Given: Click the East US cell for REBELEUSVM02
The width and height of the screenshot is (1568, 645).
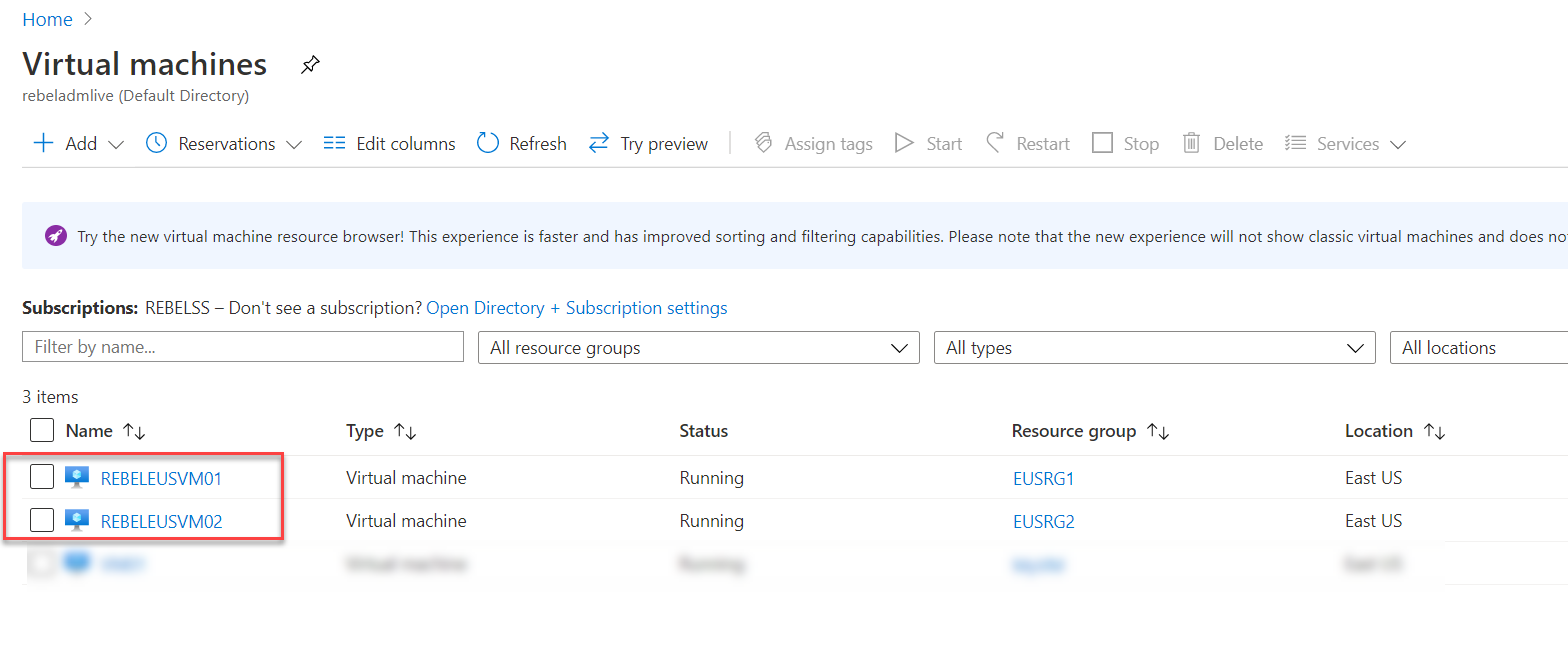Looking at the screenshot, I should click(x=1374, y=521).
